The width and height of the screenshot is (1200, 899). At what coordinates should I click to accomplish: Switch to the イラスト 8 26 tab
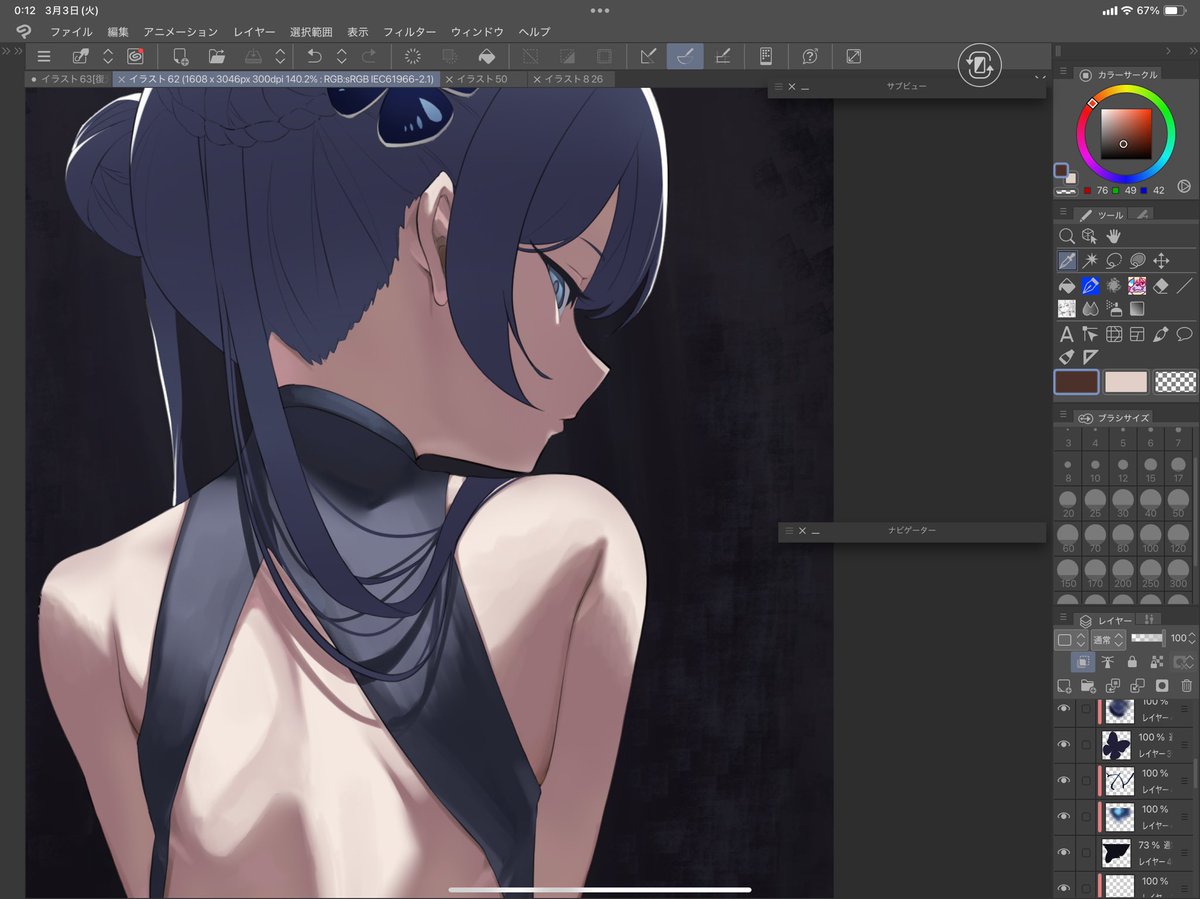(571, 79)
